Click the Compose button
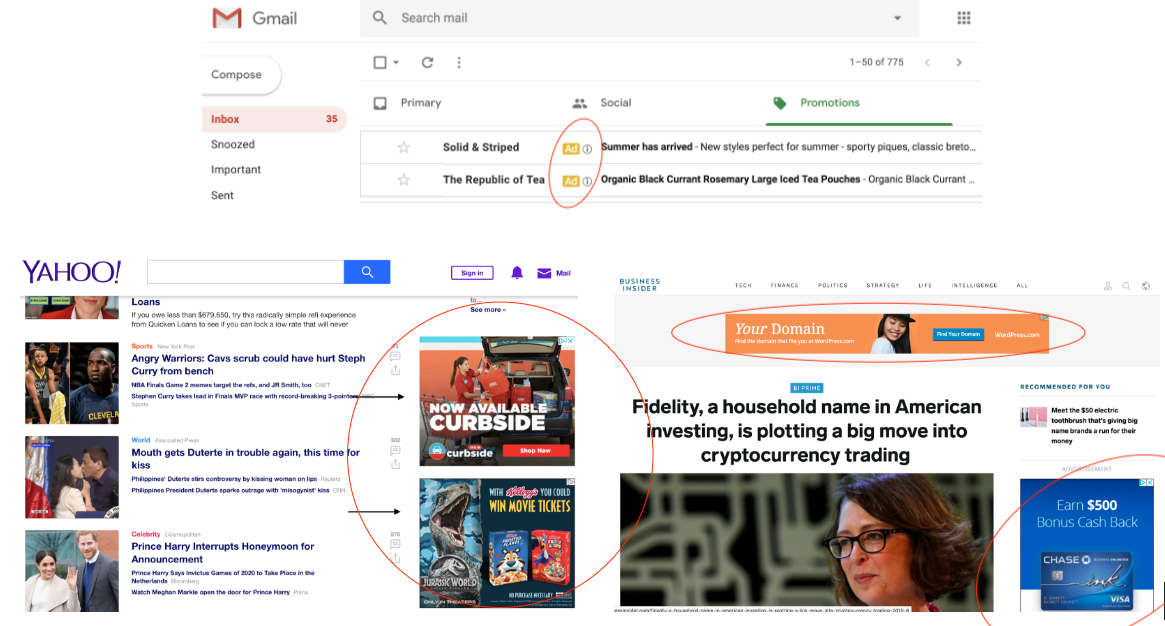The image size is (1165, 626). tap(237, 75)
